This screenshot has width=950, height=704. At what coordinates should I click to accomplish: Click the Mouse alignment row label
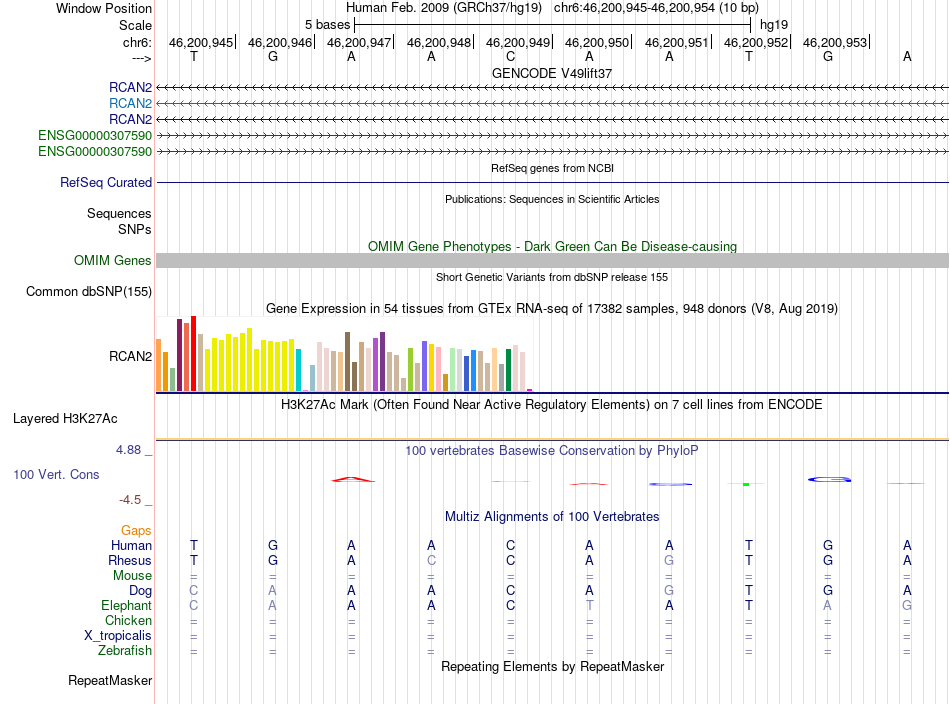(132, 576)
